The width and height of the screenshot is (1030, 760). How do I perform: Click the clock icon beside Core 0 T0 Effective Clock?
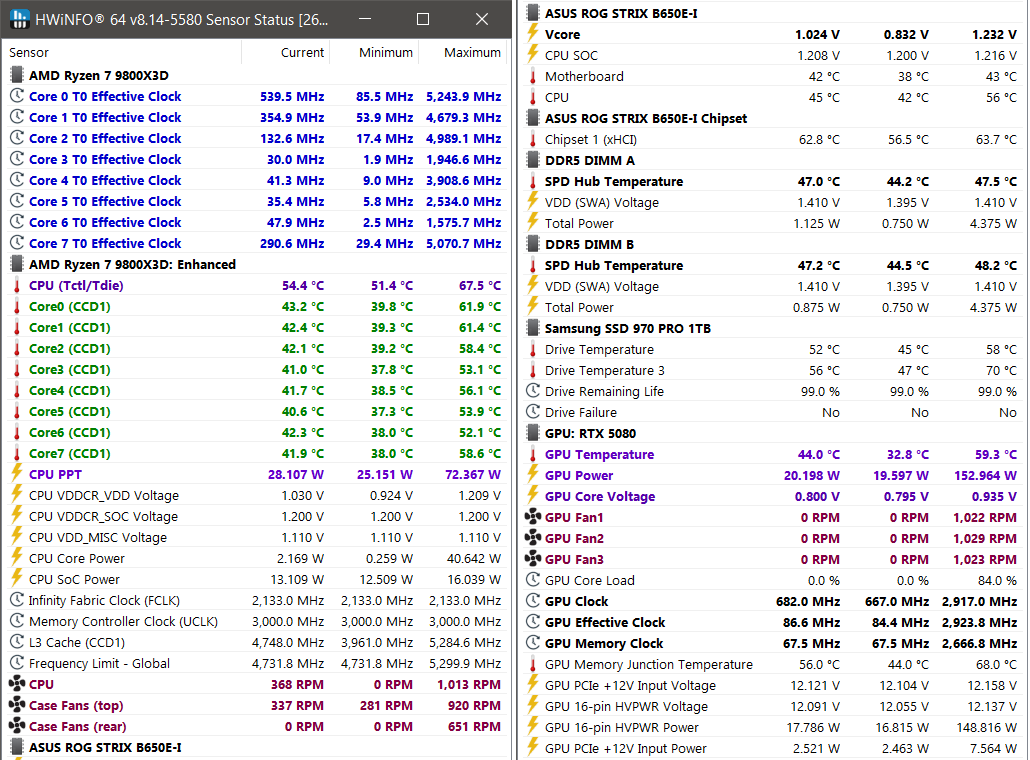tap(17, 96)
